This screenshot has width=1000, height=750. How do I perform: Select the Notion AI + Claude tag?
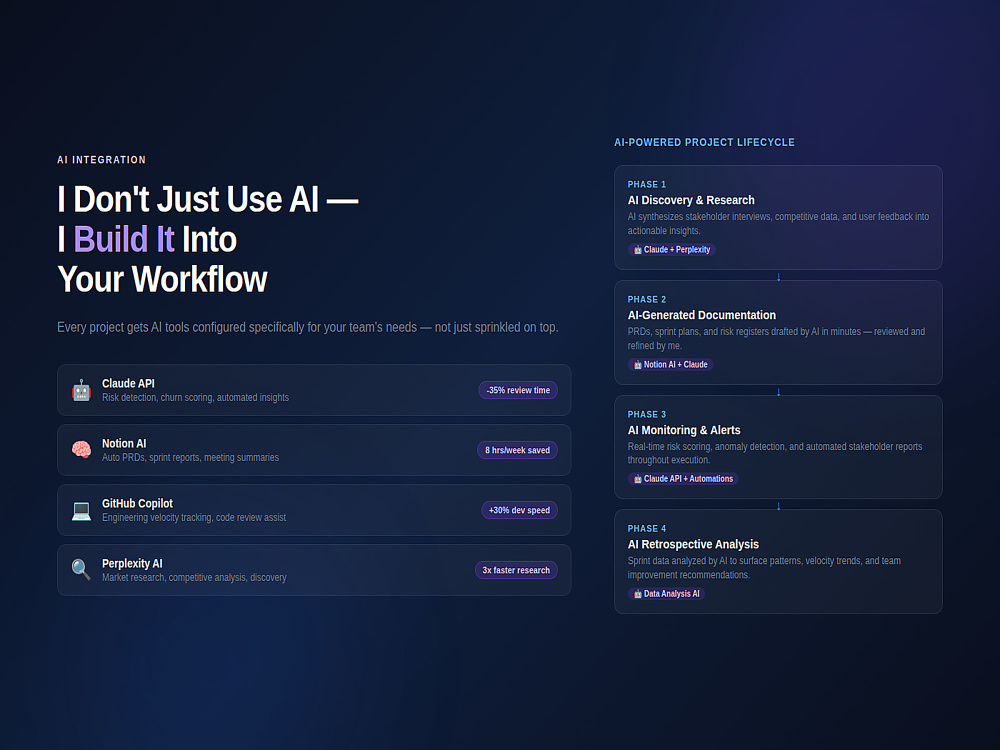[x=670, y=365]
